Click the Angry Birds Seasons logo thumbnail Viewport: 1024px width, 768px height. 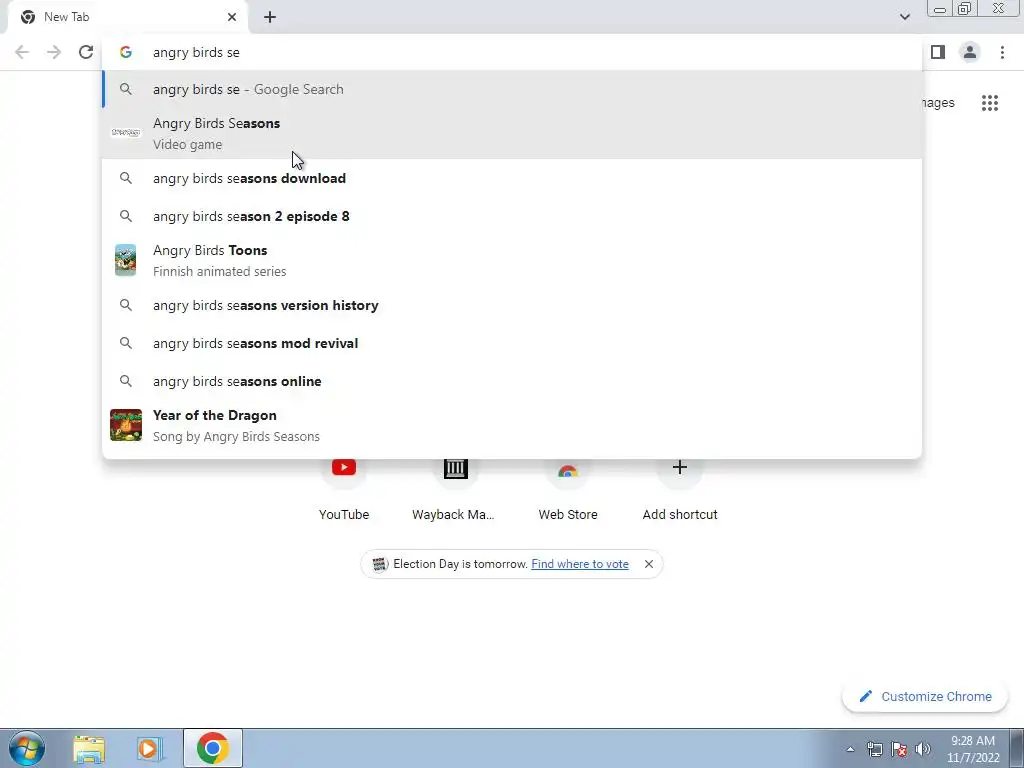pyautogui.click(x=125, y=133)
